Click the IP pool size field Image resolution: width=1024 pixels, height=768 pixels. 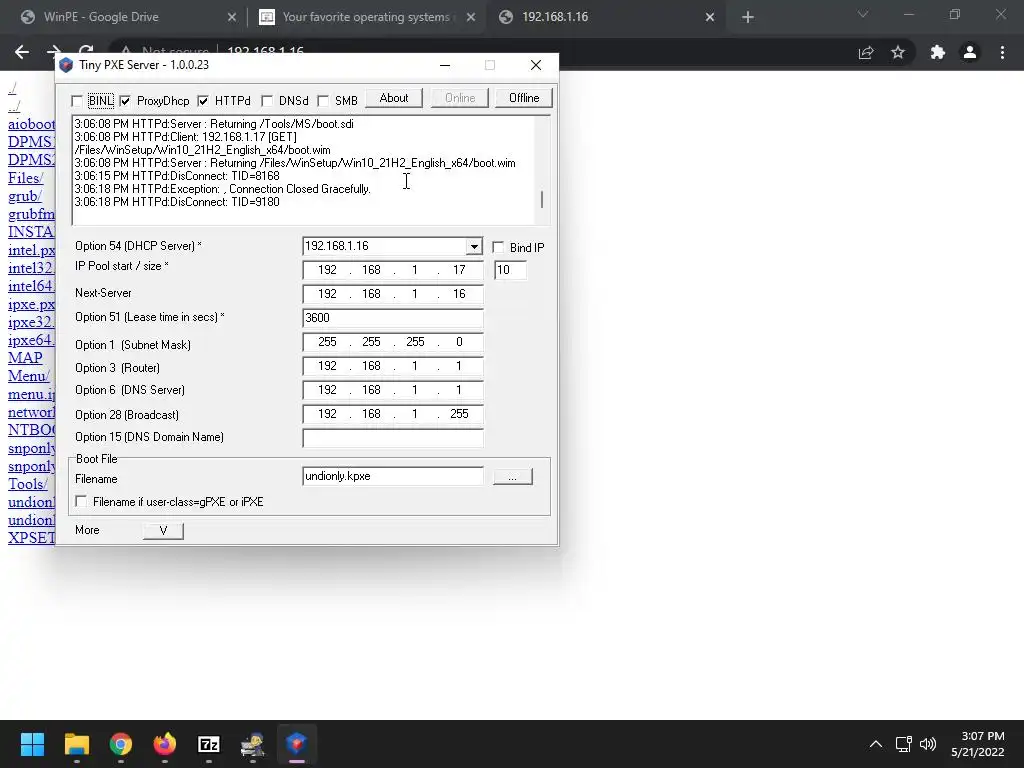pyautogui.click(x=510, y=270)
